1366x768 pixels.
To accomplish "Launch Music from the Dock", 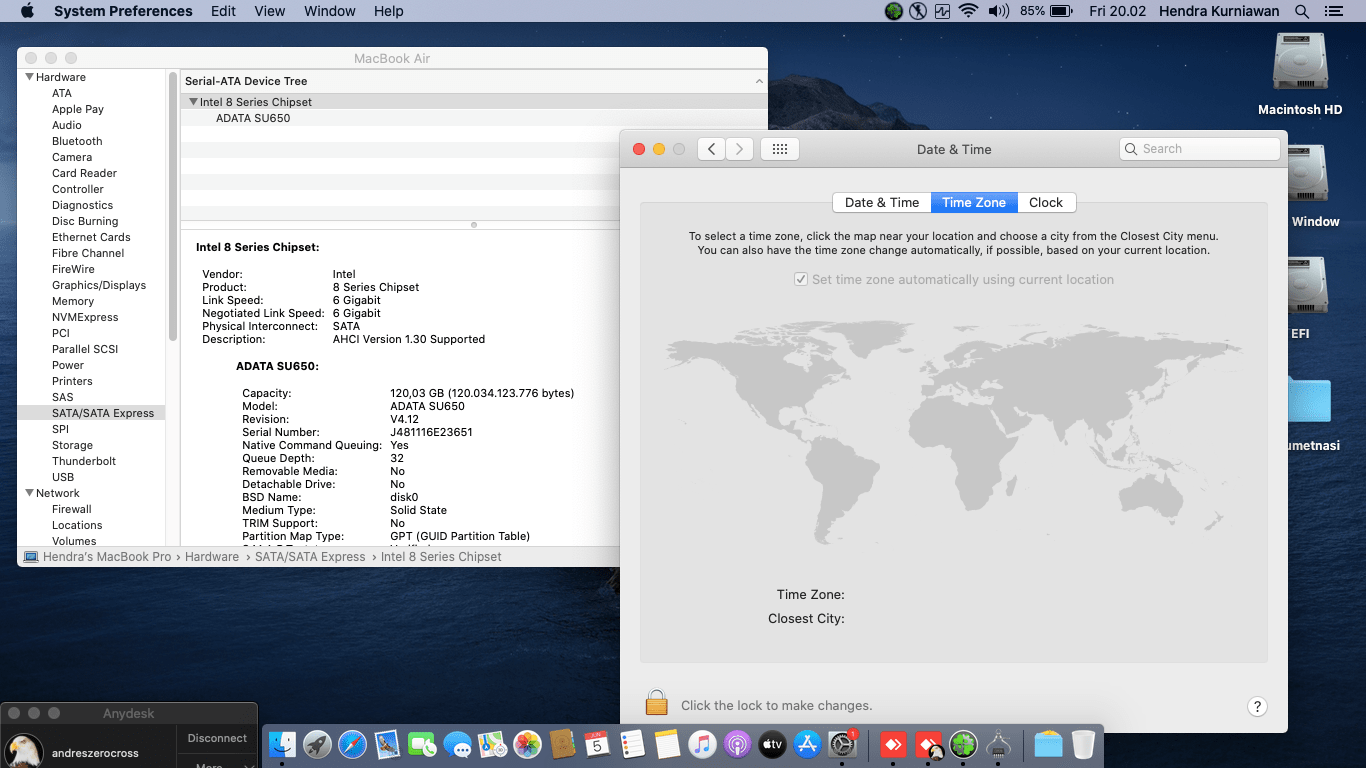I will [x=702, y=744].
